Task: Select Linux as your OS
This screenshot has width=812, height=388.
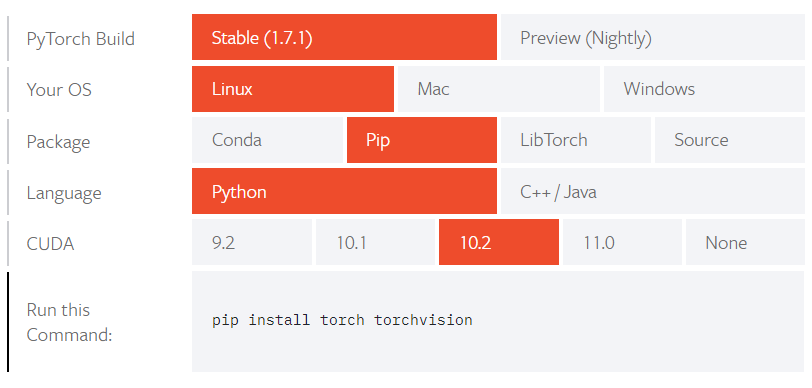Action: tap(293, 89)
